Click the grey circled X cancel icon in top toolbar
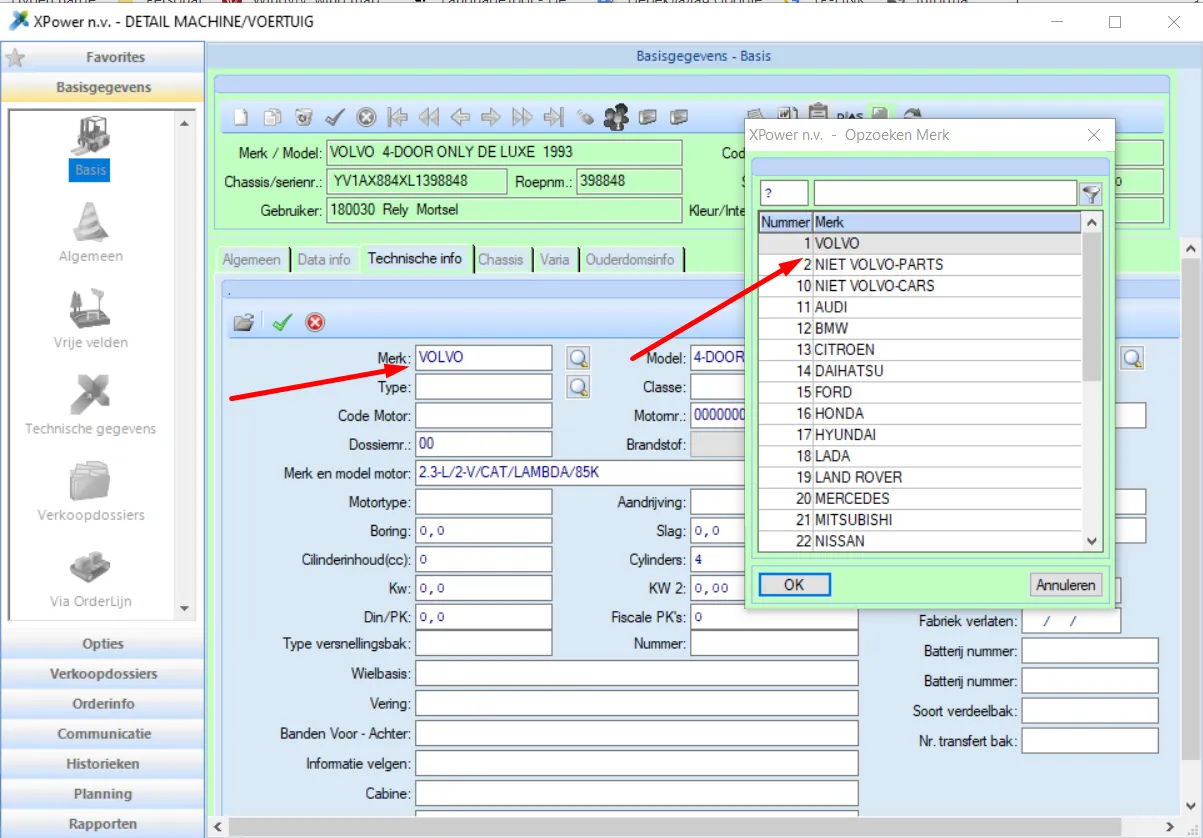The height and width of the screenshot is (838, 1203). pos(366,118)
